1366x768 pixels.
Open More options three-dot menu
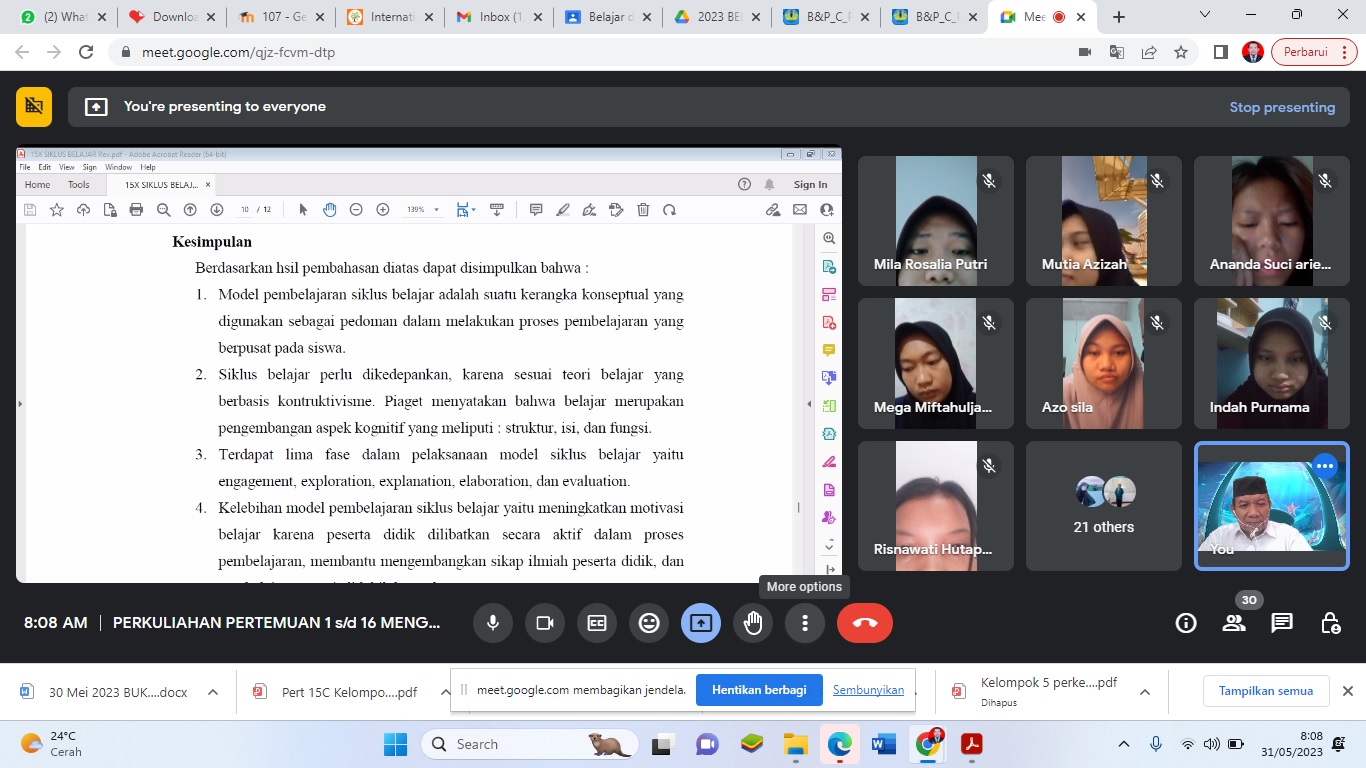(805, 623)
